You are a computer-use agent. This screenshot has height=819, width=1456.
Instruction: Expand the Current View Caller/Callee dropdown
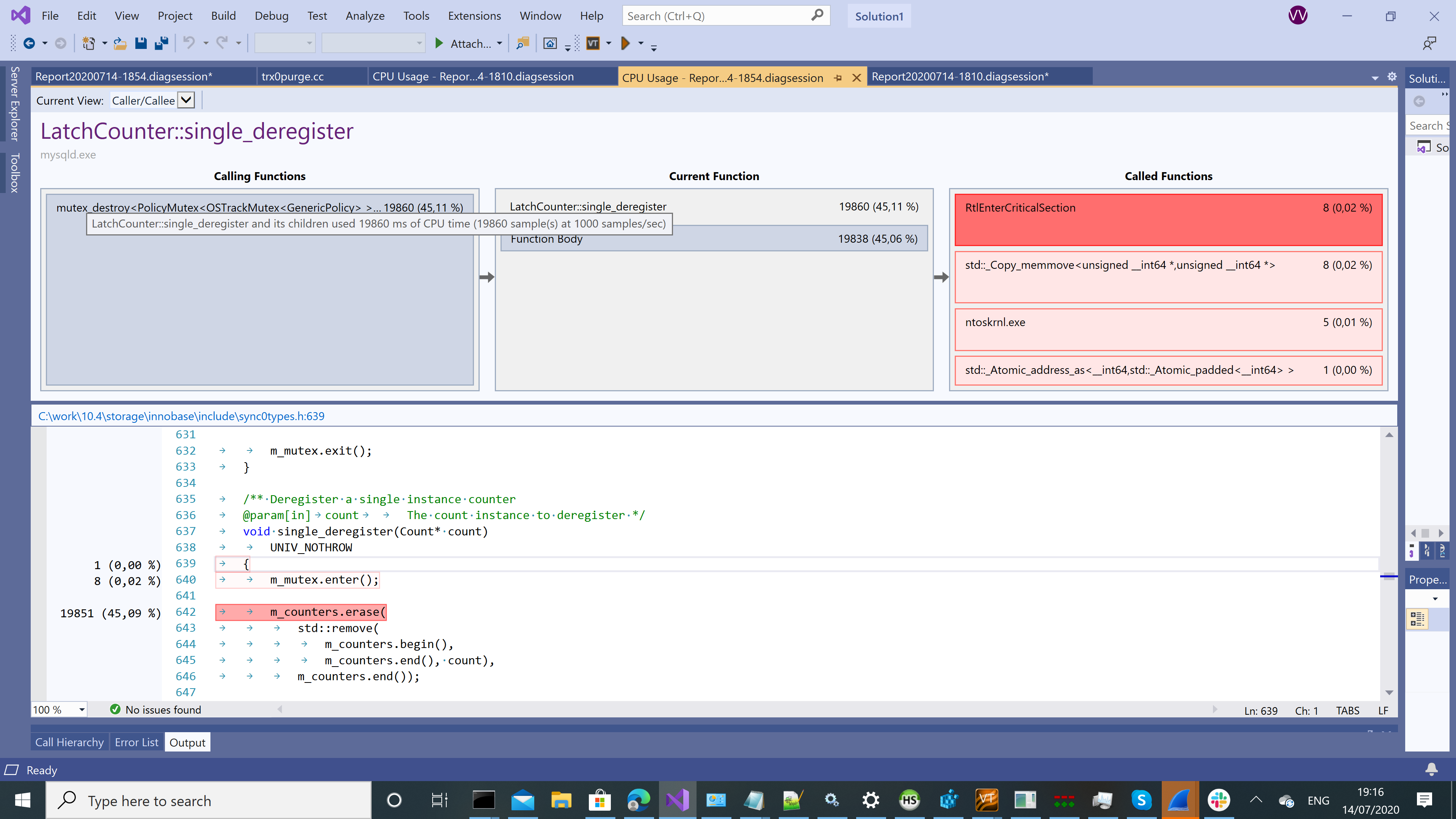pyautogui.click(x=186, y=100)
